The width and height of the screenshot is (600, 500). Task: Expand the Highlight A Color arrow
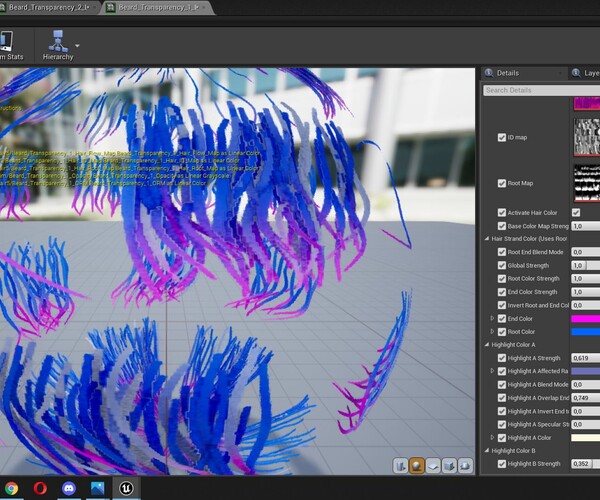(492, 437)
